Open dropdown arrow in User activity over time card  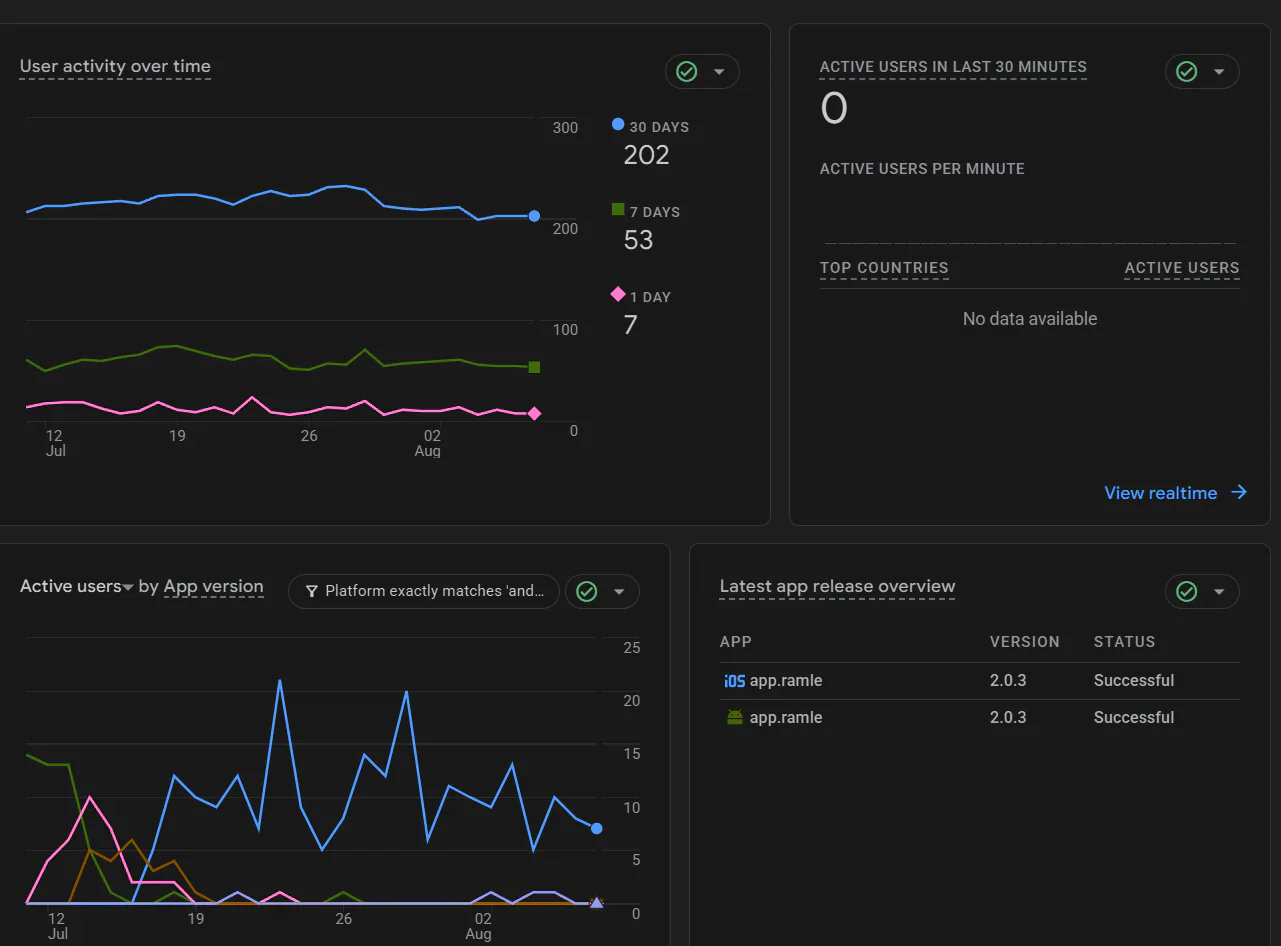[719, 72]
